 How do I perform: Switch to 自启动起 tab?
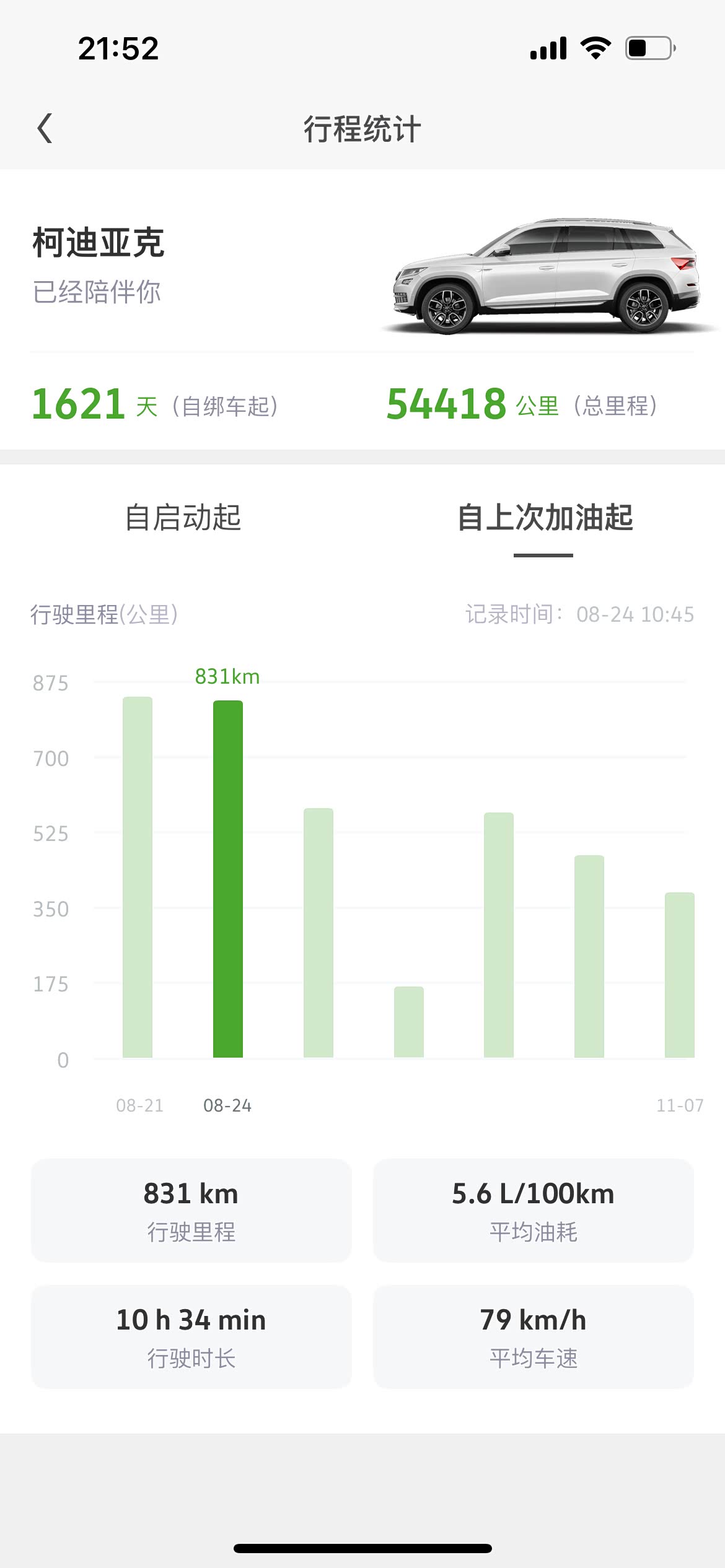183,518
